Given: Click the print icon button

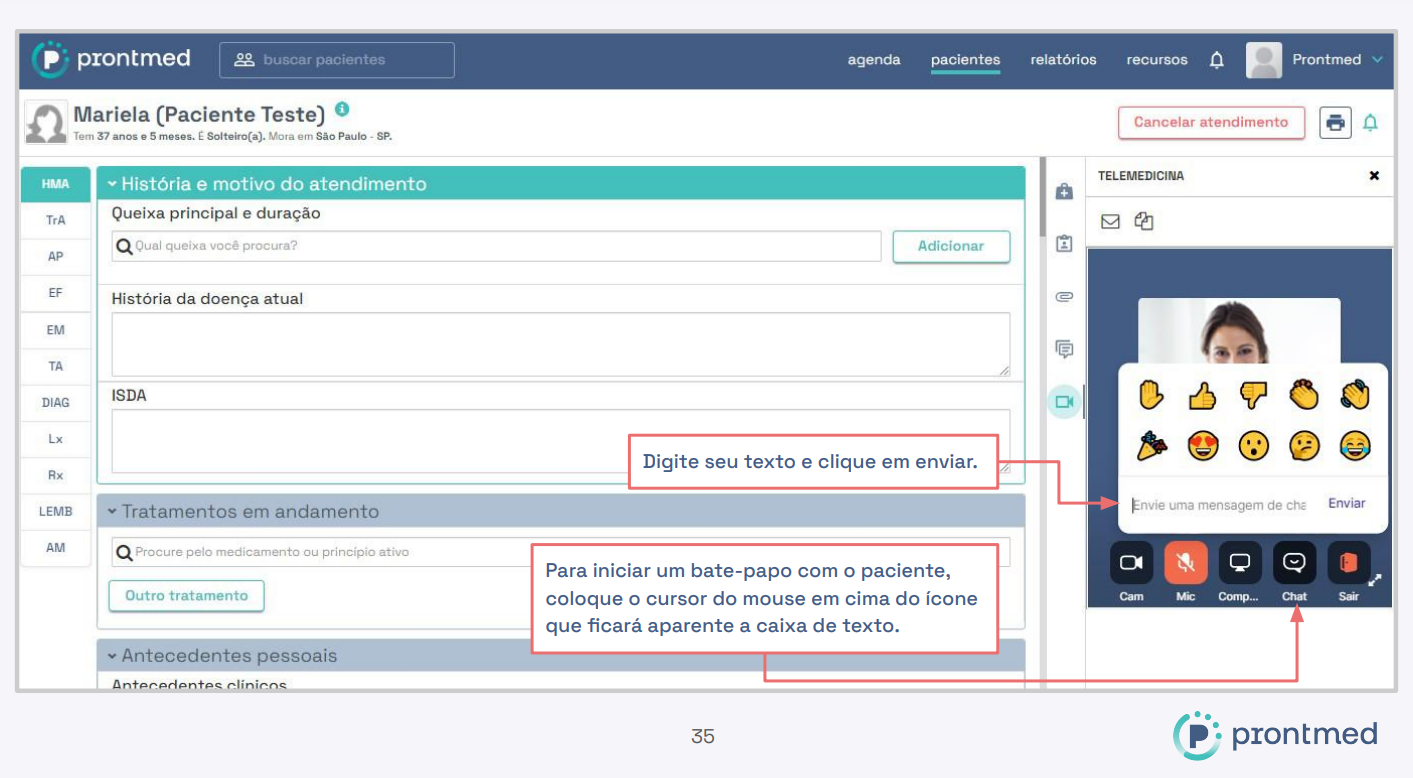Looking at the screenshot, I should pyautogui.click(x=1335, y=122).
